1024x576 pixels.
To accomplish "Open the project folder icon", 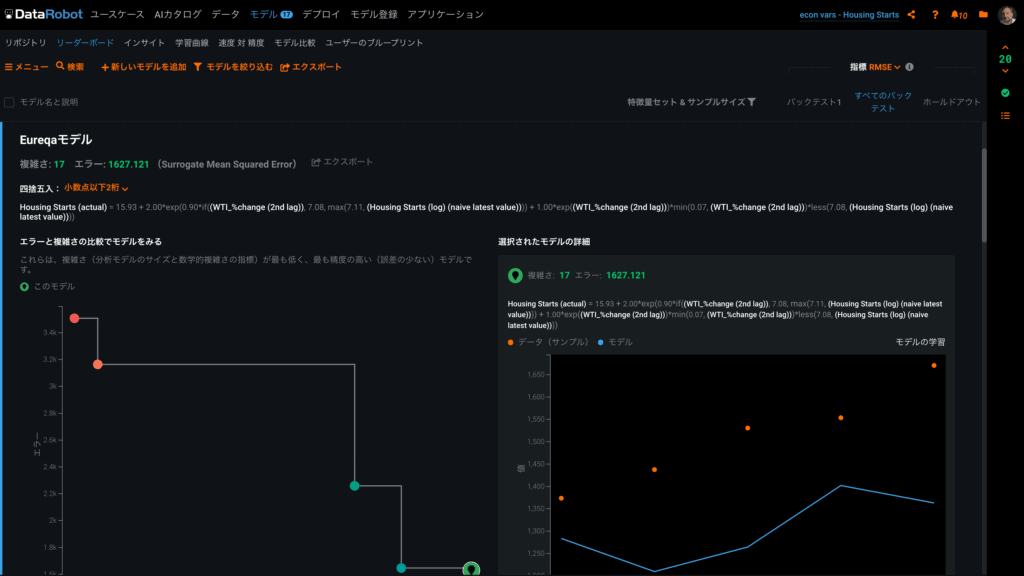I will coord(983,15).
